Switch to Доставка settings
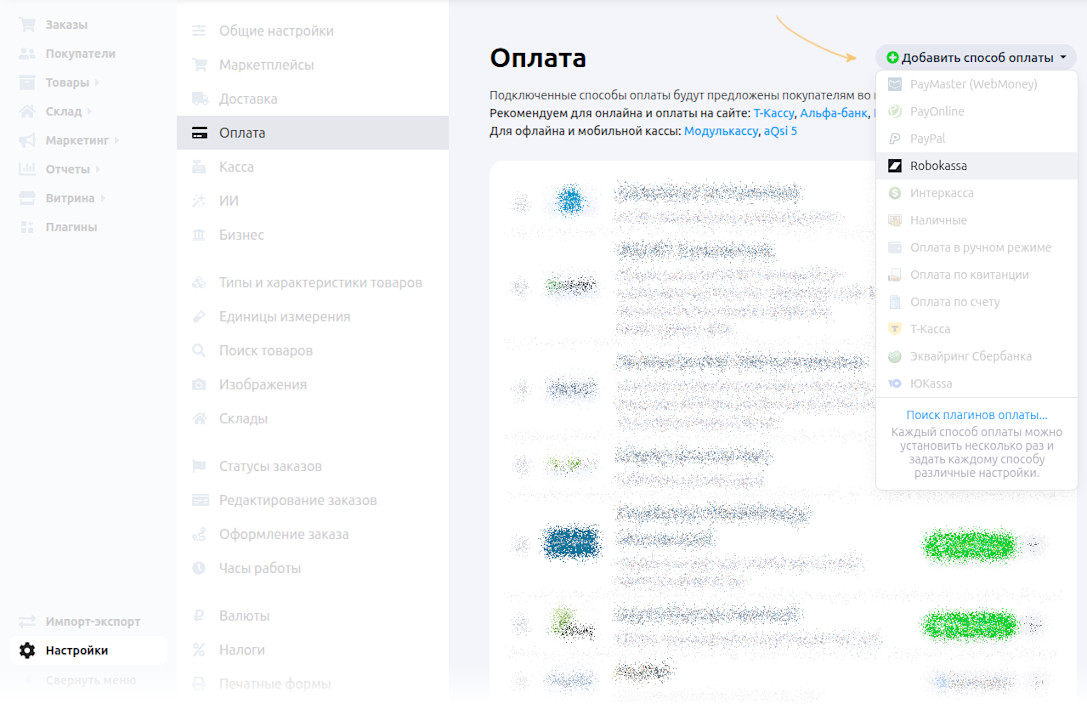The width and height of the screenshot is (1087, 704). coord(243,98)
